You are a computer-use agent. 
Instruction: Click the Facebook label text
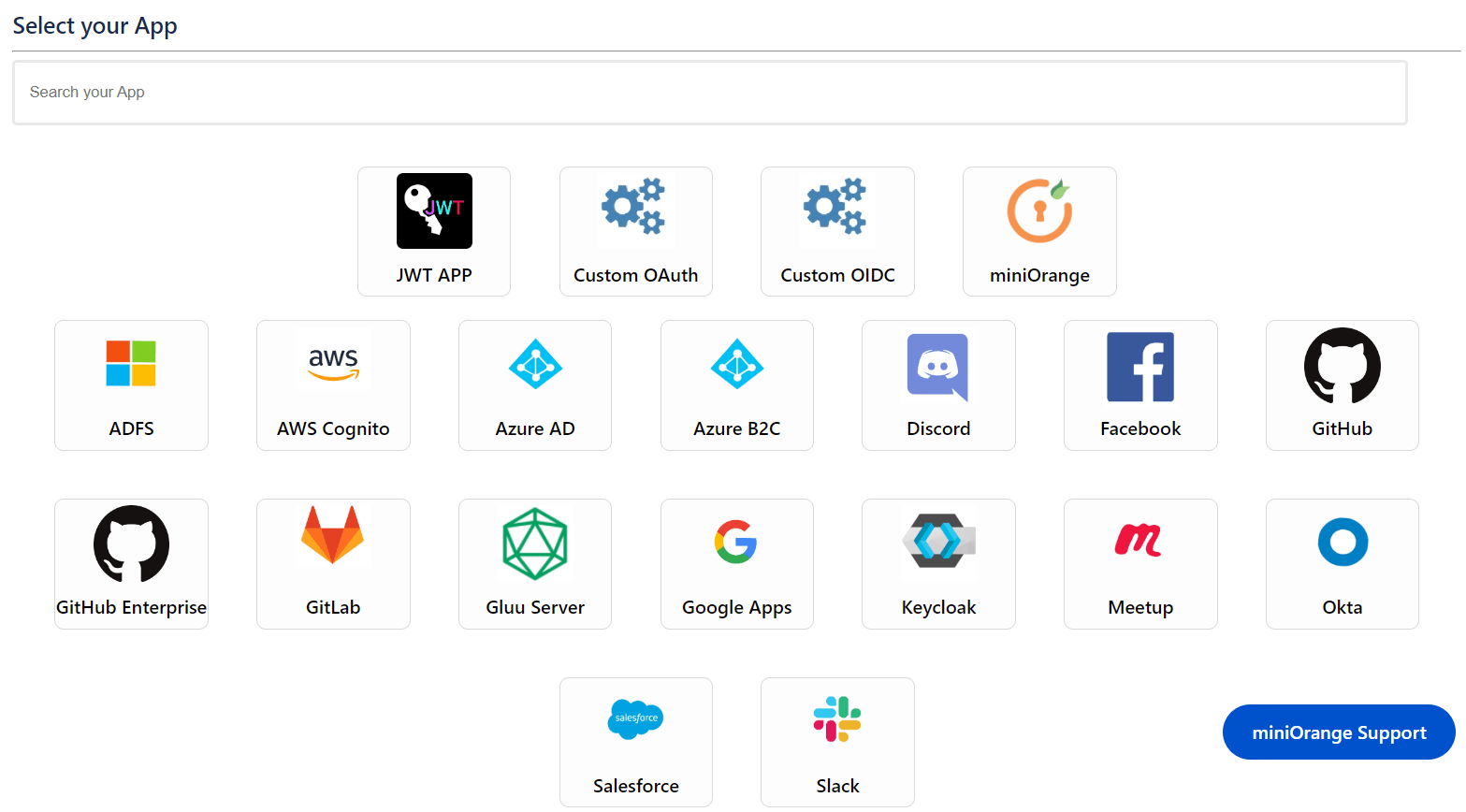pyautogui.click(x=1140, y=428)
